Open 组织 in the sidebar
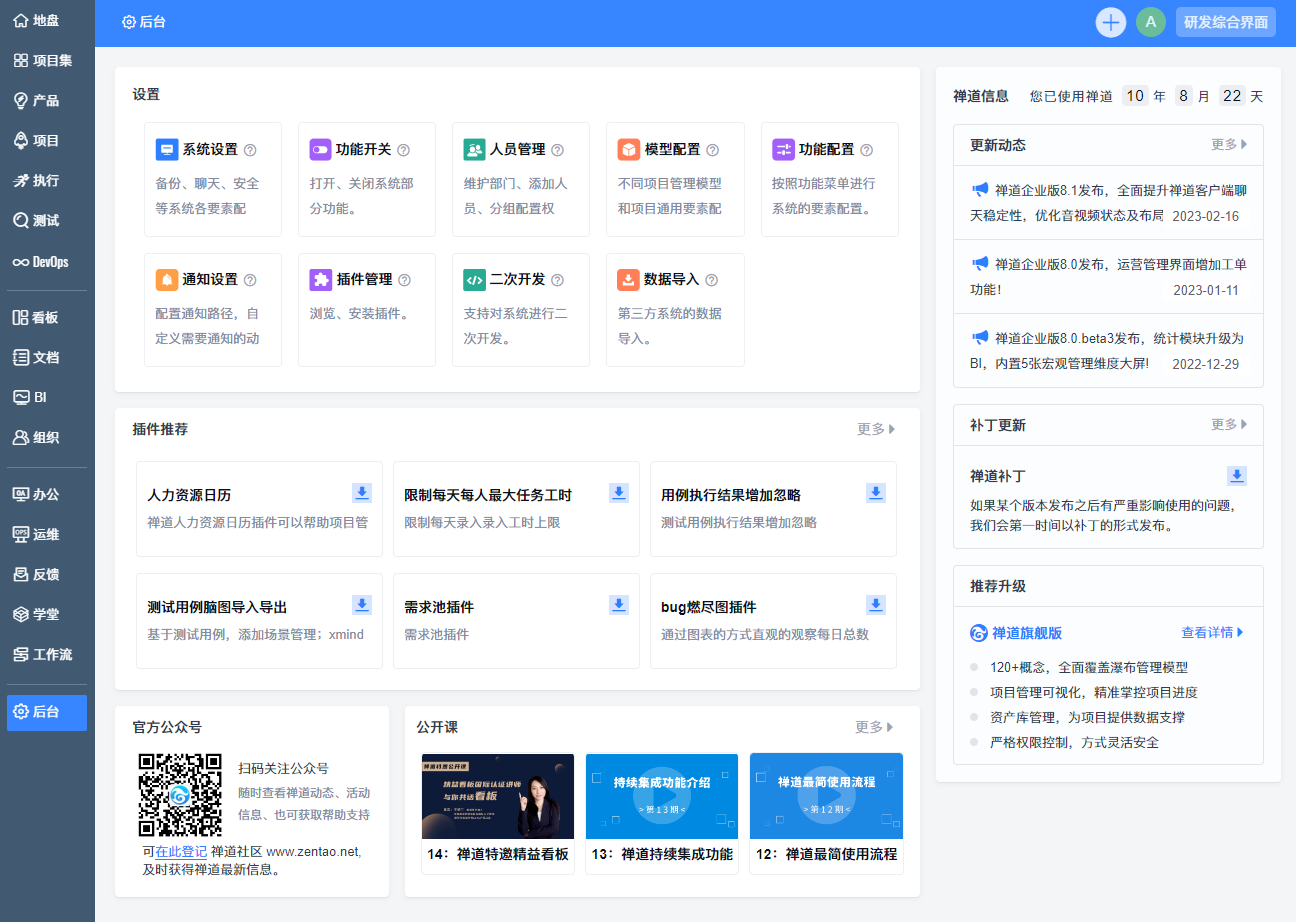Image resolution: width=1296 pixels, height=922 pixels. (x=47, y=437)
